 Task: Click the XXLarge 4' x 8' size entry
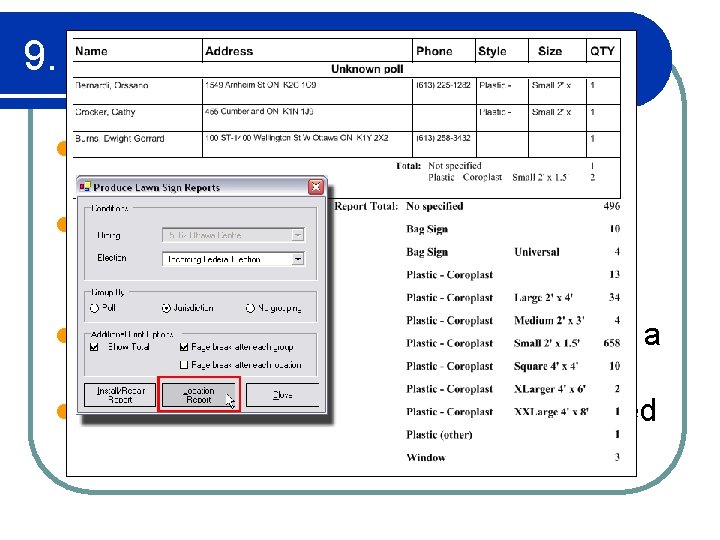pos(551,412)
